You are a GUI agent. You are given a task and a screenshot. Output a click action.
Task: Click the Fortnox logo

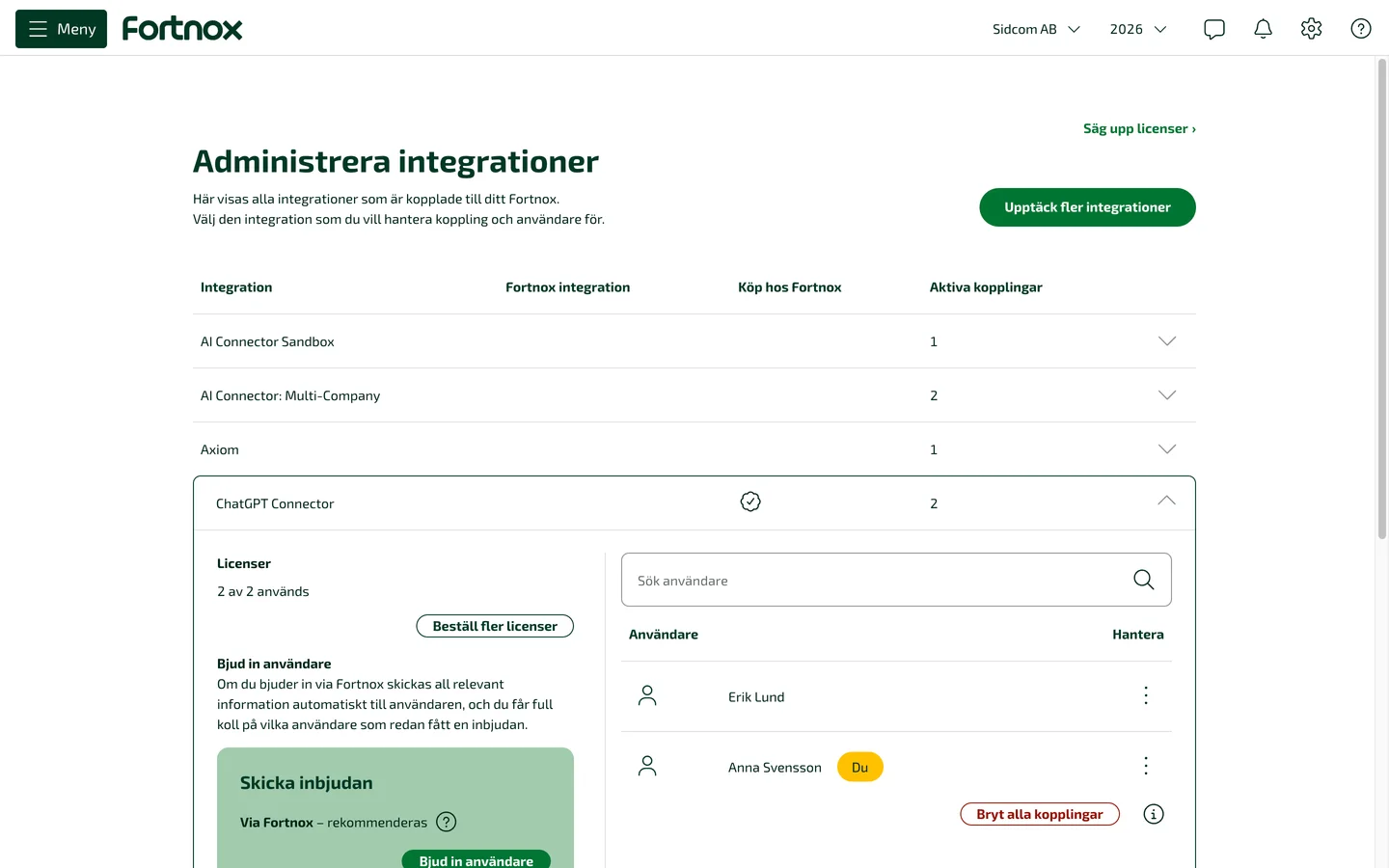[x=182, y=29]
